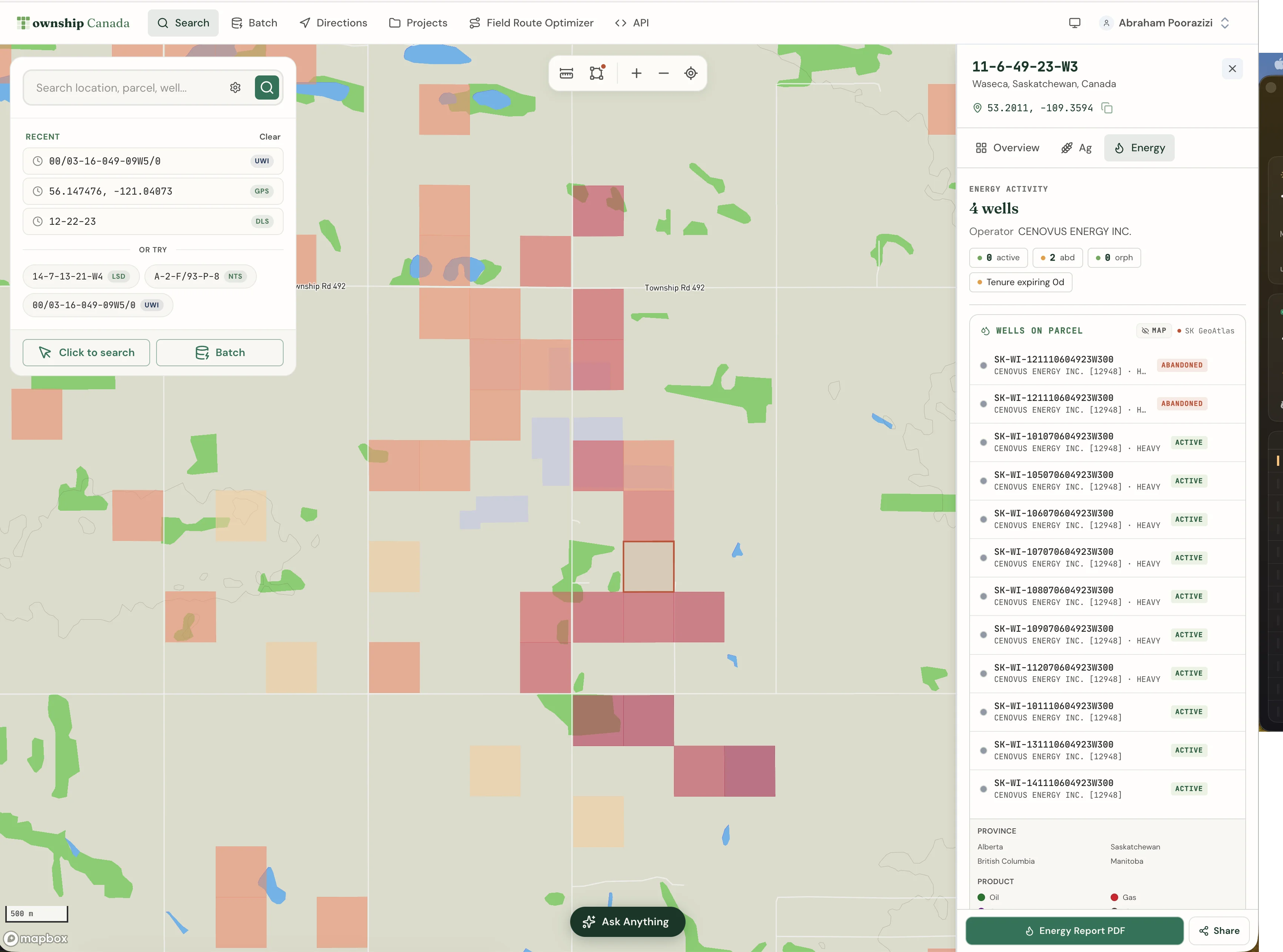Viewport: 1283px width, 952px height.
Task: Click the wells icon beside Wells on Parcel
Action: [x=985, y=331]
